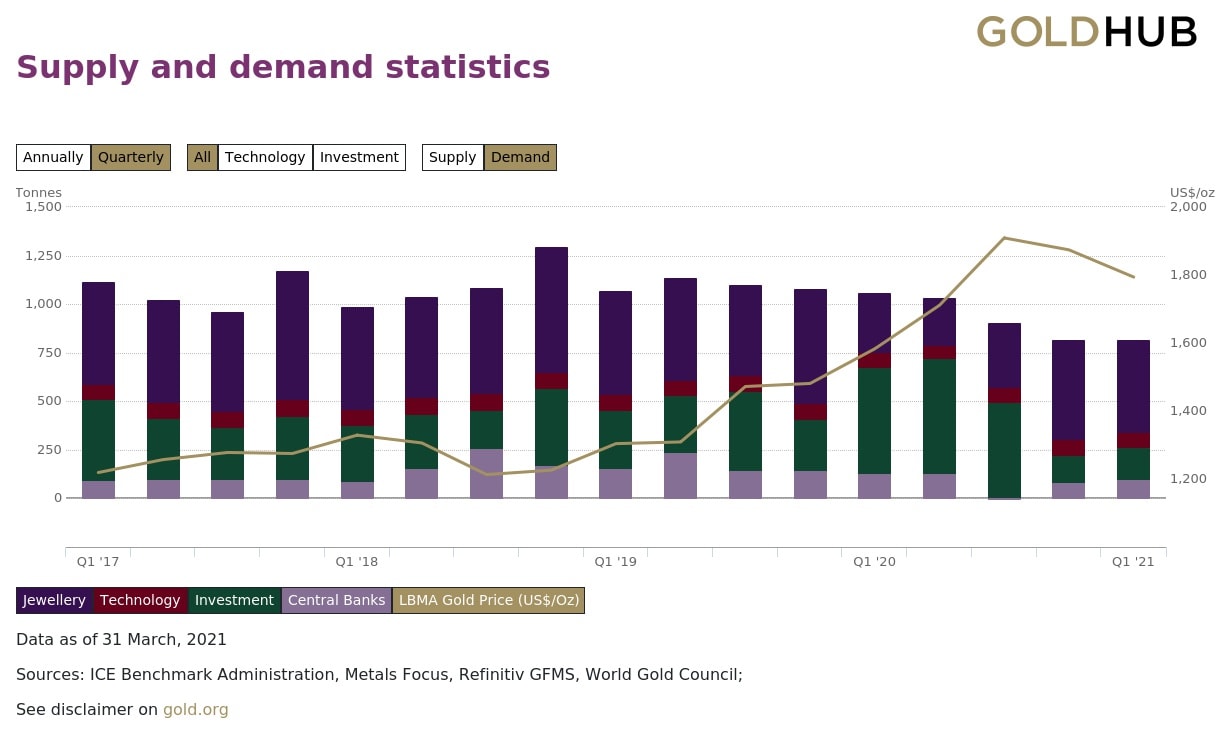
Task: Select the All category filter
Action: (x=202, y=157)
